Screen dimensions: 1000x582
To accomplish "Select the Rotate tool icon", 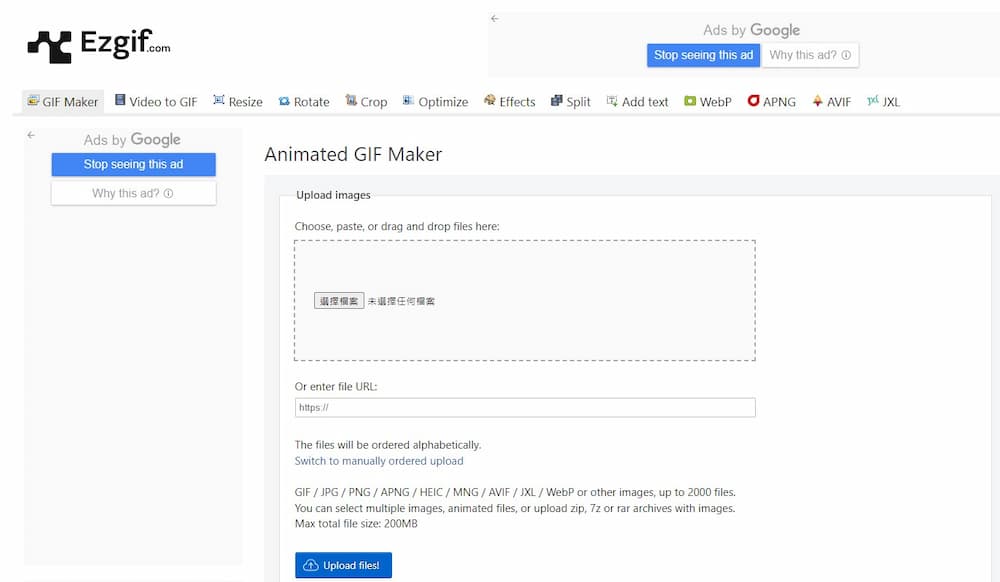I will (284, 101).
